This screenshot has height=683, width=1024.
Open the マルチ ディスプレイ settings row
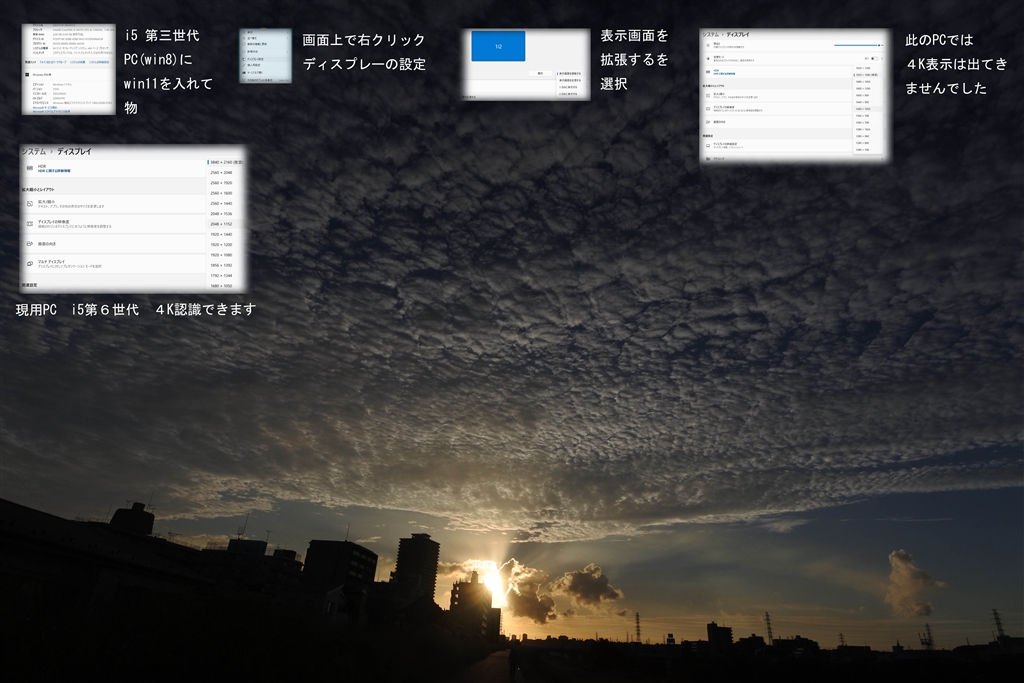click(114, 264)
